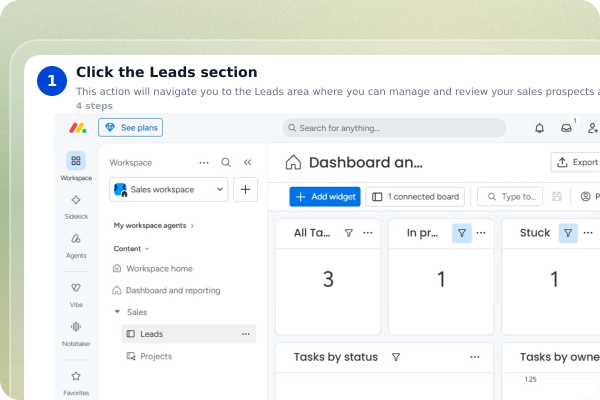Click the save icon in the dashboard toolbar
This screenshot has width=600, height=400.
click(x=557, y=196)
